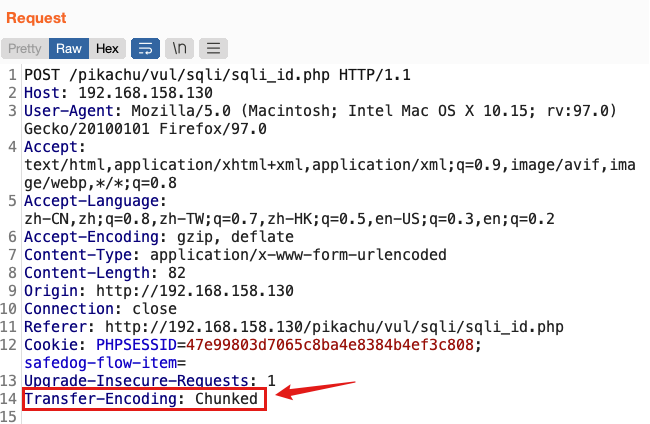Switch to the Raw view tab

pos(69,48)
